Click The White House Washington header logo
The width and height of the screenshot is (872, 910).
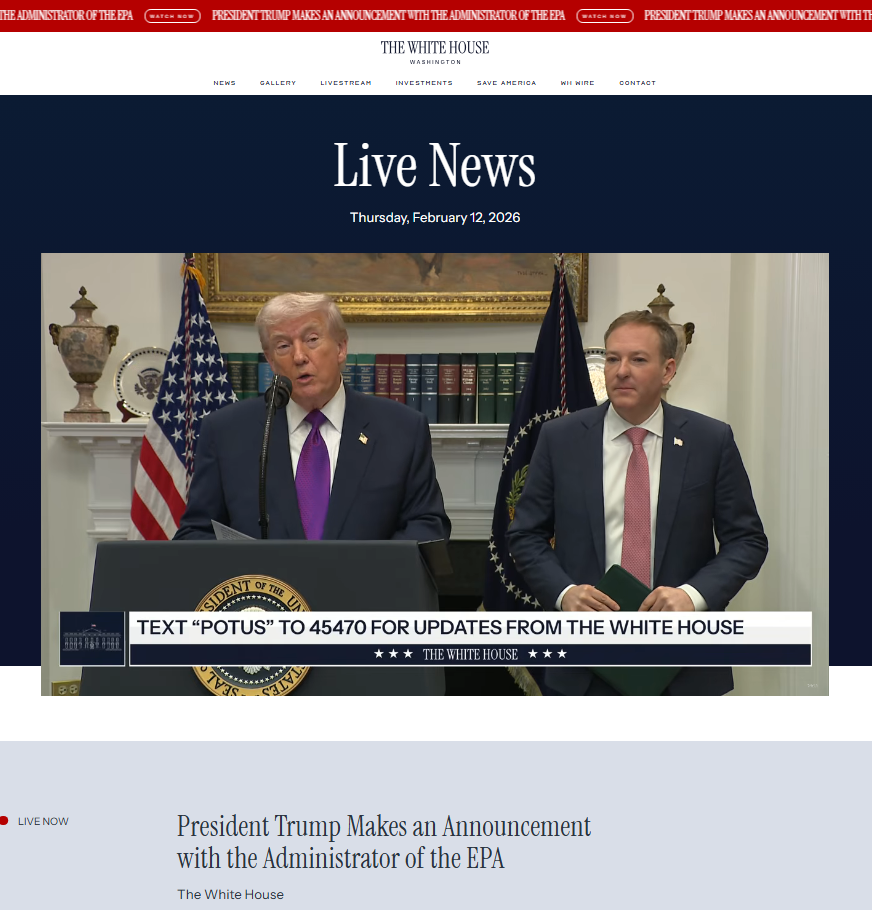pos(435,52)
